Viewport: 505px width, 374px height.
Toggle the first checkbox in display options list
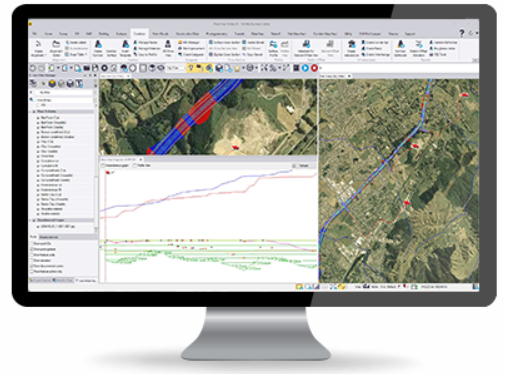tap(32, 244)
